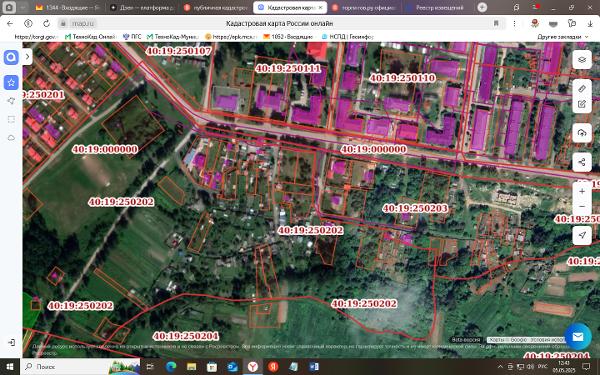This screenshot has height=375, width=600.
Task: Zoom in with the plus button
Action: pos(582,191)
